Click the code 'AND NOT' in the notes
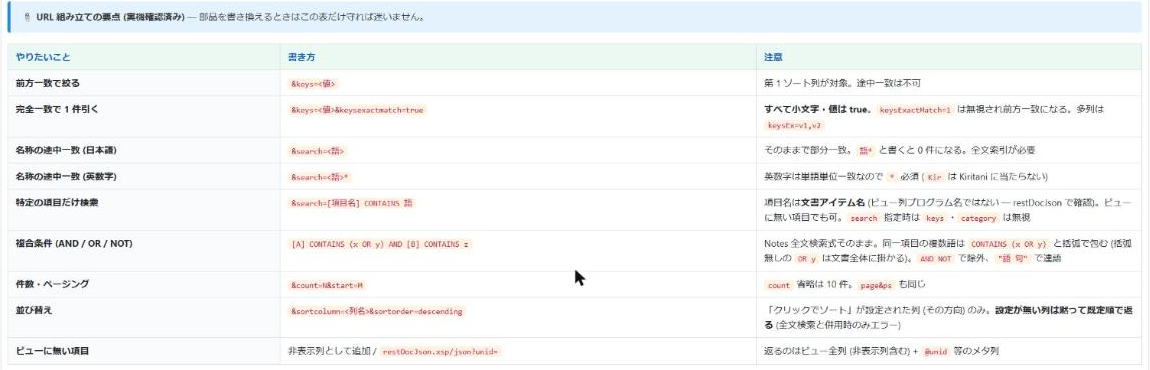The width and height of the screenshot is (1150, 370). click(x=937, y=258)
